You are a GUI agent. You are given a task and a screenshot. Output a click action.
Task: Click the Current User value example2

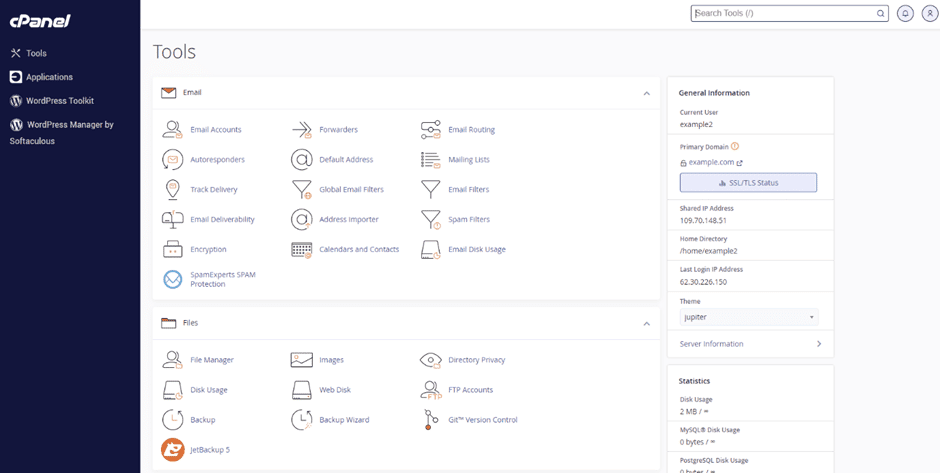point(696,125)
